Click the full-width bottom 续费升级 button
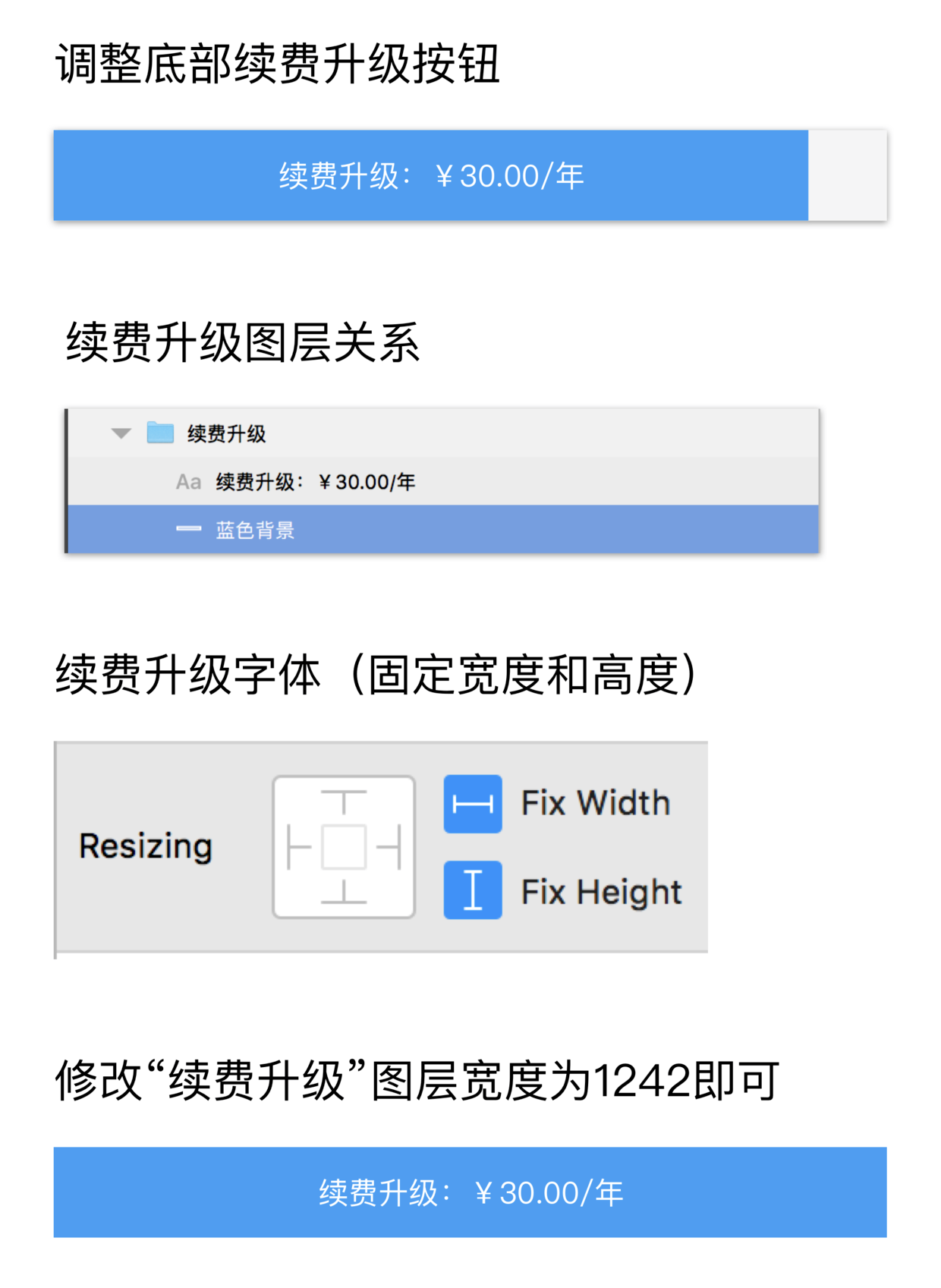941x1288 pixels. point(470,1192)
